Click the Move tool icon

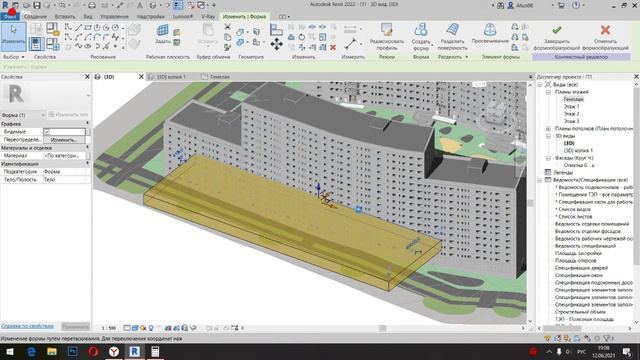pos(276,44)
